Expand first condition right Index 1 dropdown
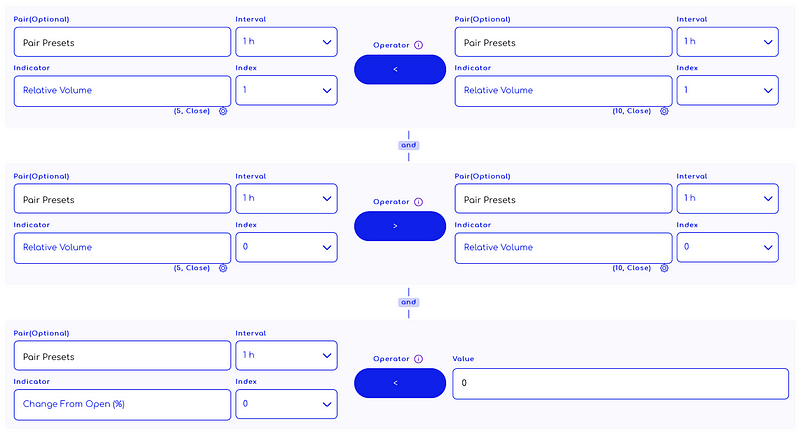 (x=728, y=90)
